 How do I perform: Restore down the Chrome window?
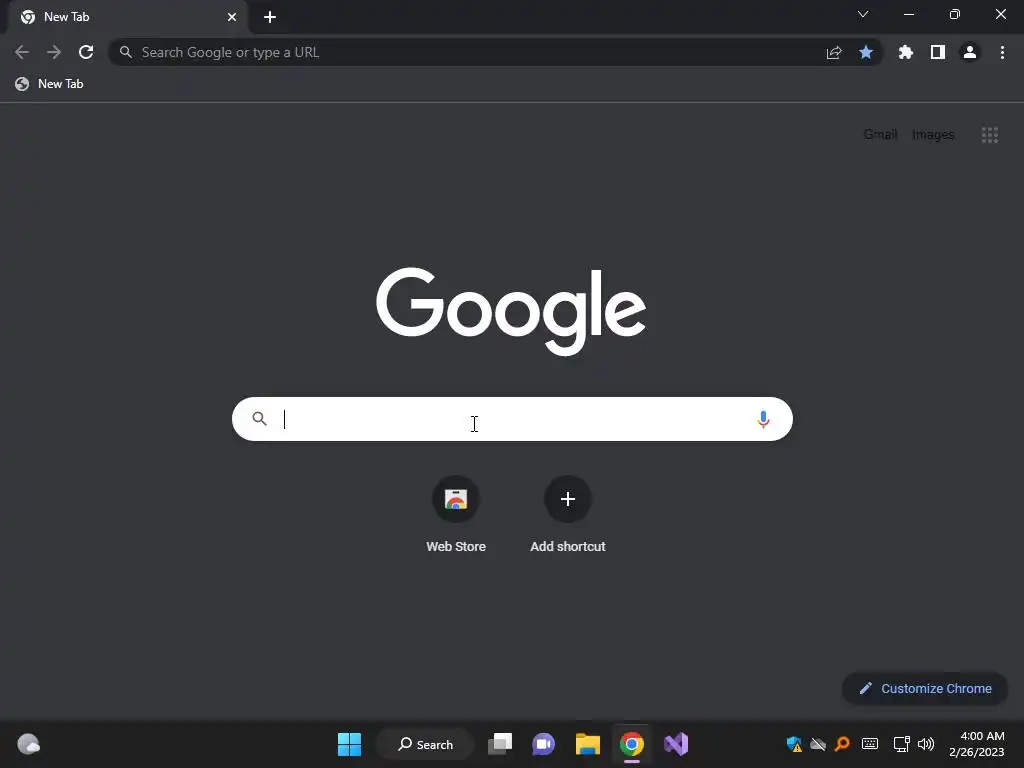coord(955,14)
